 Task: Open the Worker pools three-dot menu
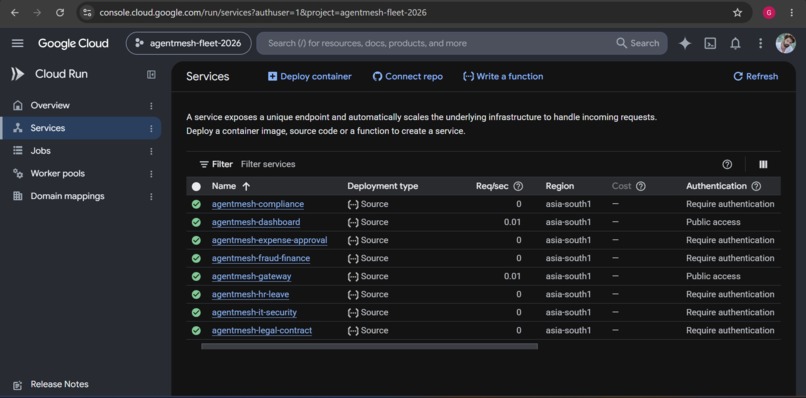tap(151, 174)
